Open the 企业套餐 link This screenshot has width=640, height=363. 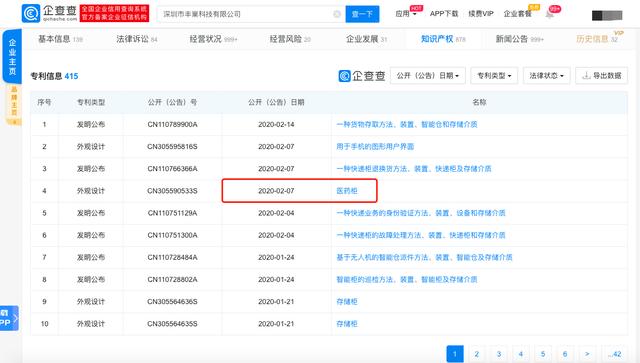click(x=518, y=13)
